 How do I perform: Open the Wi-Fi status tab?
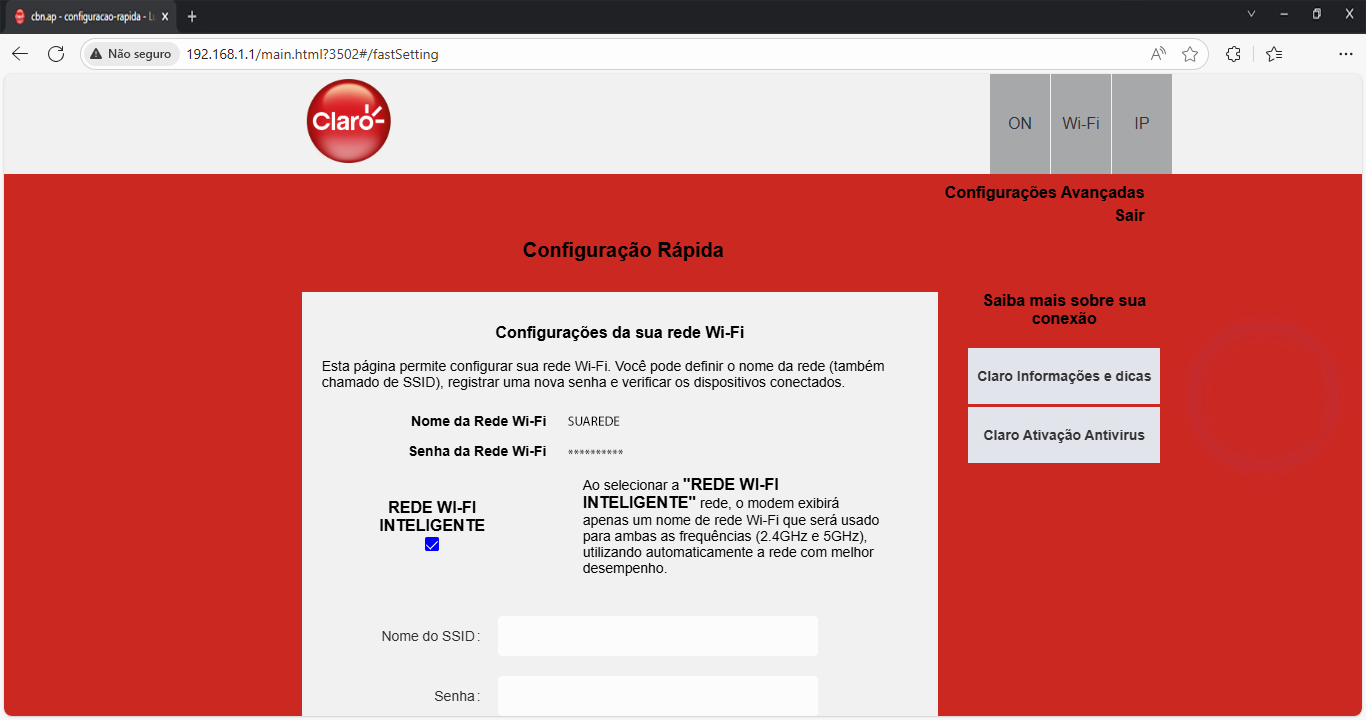click(x=1081, y=124)
